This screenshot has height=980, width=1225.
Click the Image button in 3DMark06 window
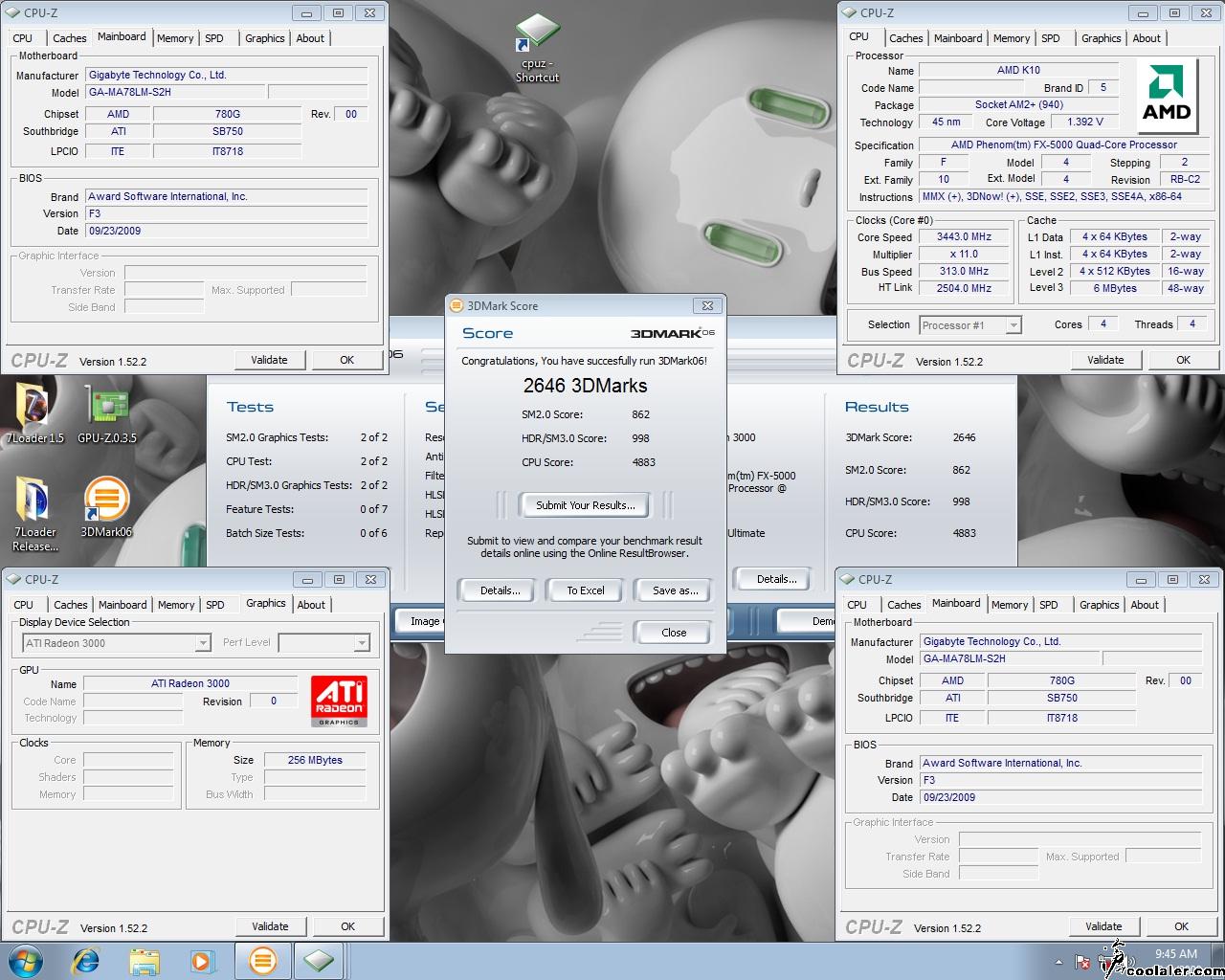click(419, 621)
